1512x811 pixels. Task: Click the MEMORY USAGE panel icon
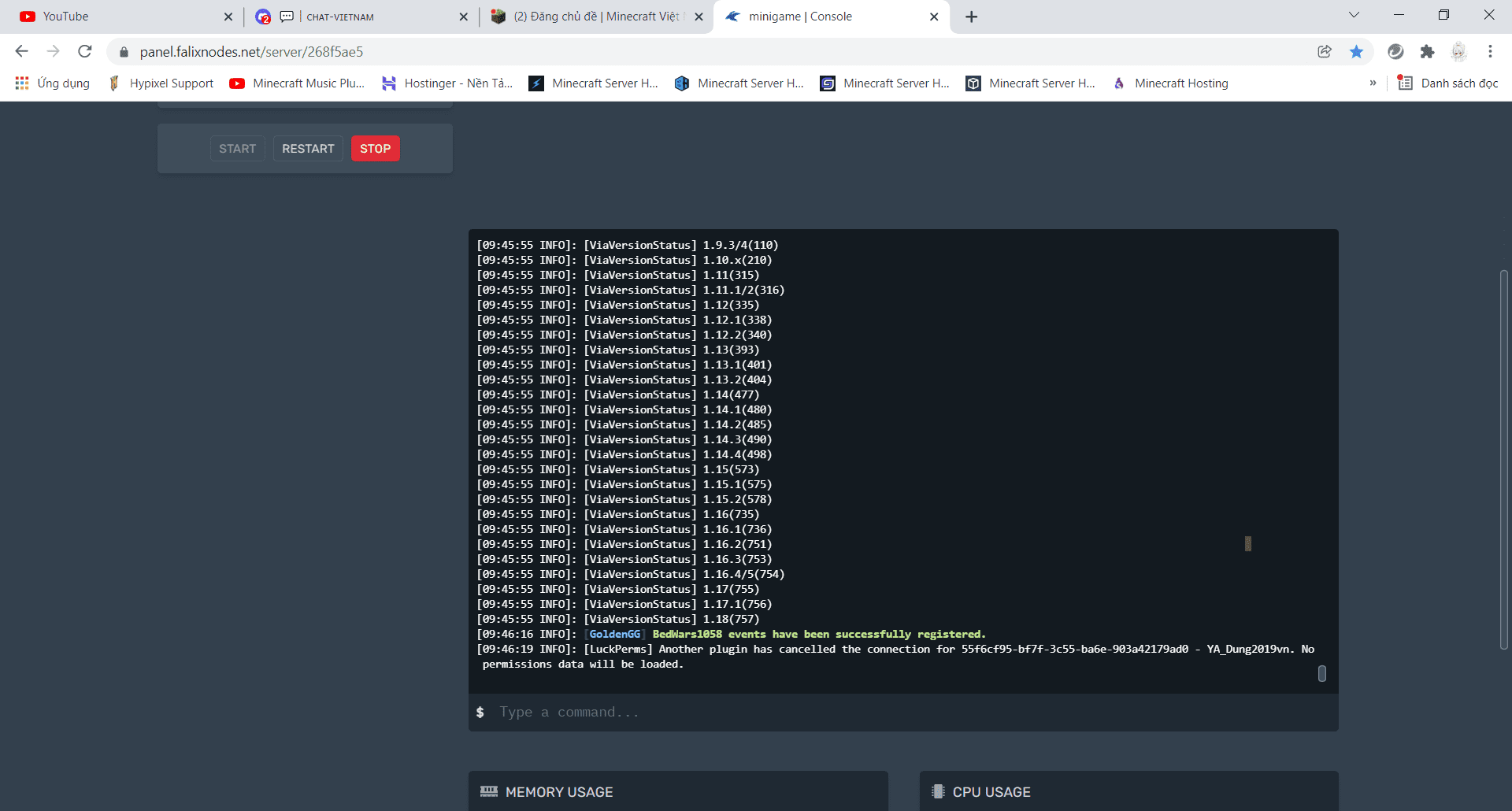[x=489, y=791]
